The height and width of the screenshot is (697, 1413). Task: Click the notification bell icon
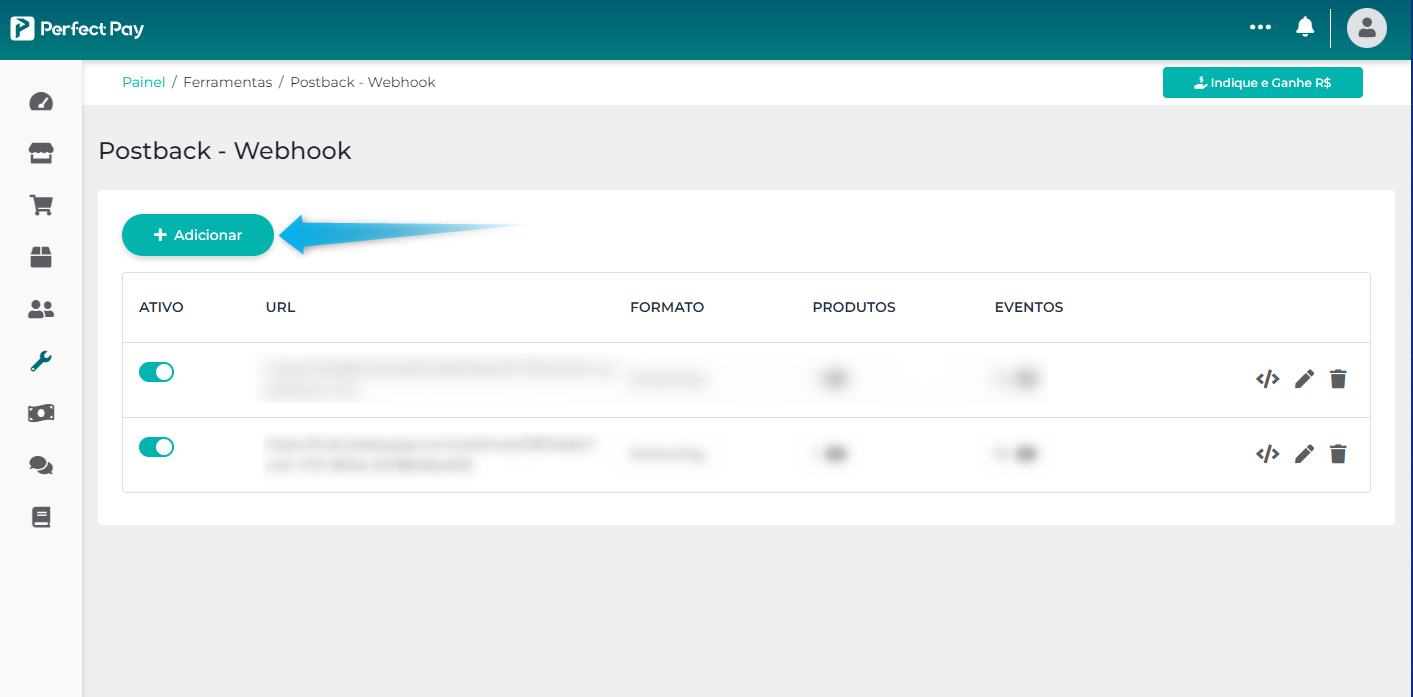click(x=1305, y=27)
